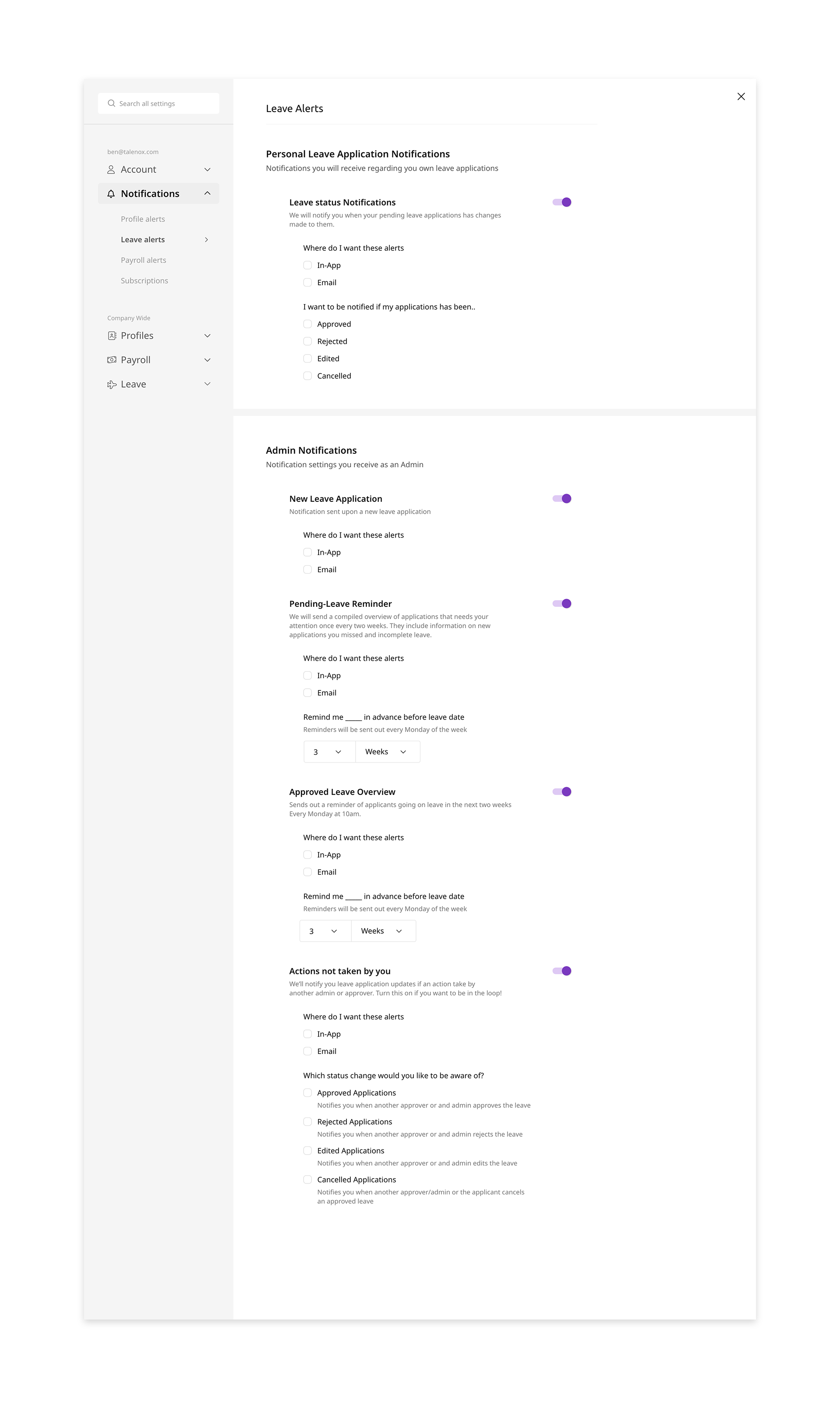Tick the Rejected Applications checkbox

pyautogui.click(x=308, y=1122)
